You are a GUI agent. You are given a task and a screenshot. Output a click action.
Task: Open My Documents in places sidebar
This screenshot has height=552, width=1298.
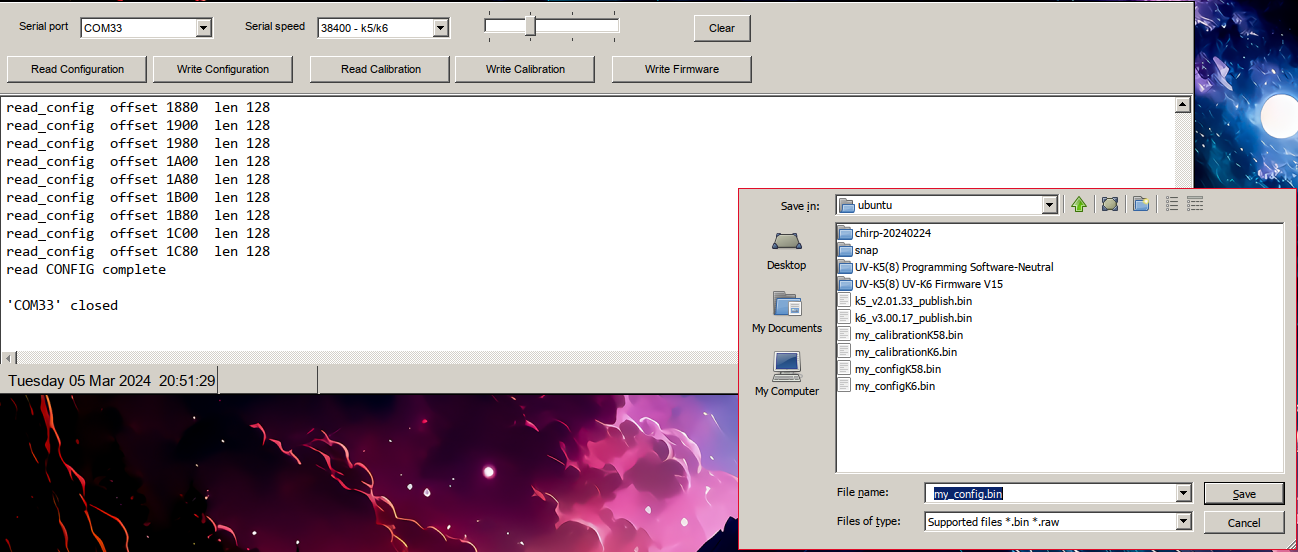pyautogui.click(x=786, y=312)
